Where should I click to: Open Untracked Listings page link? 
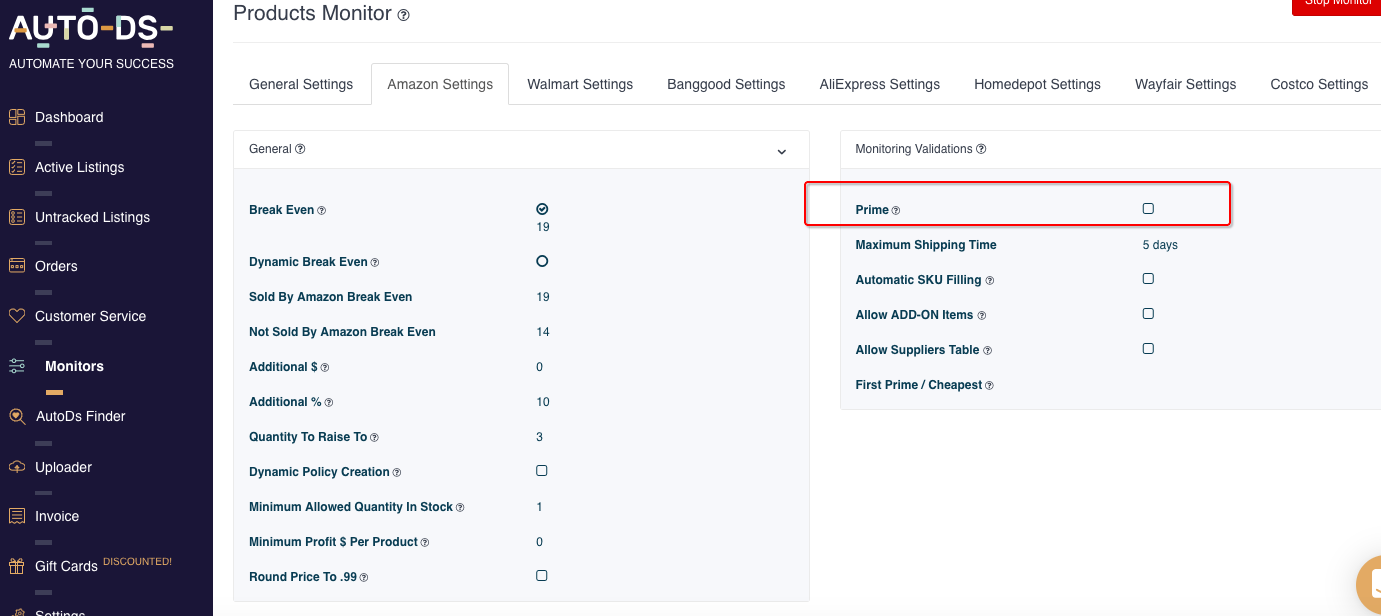click(x=92, y=217)
